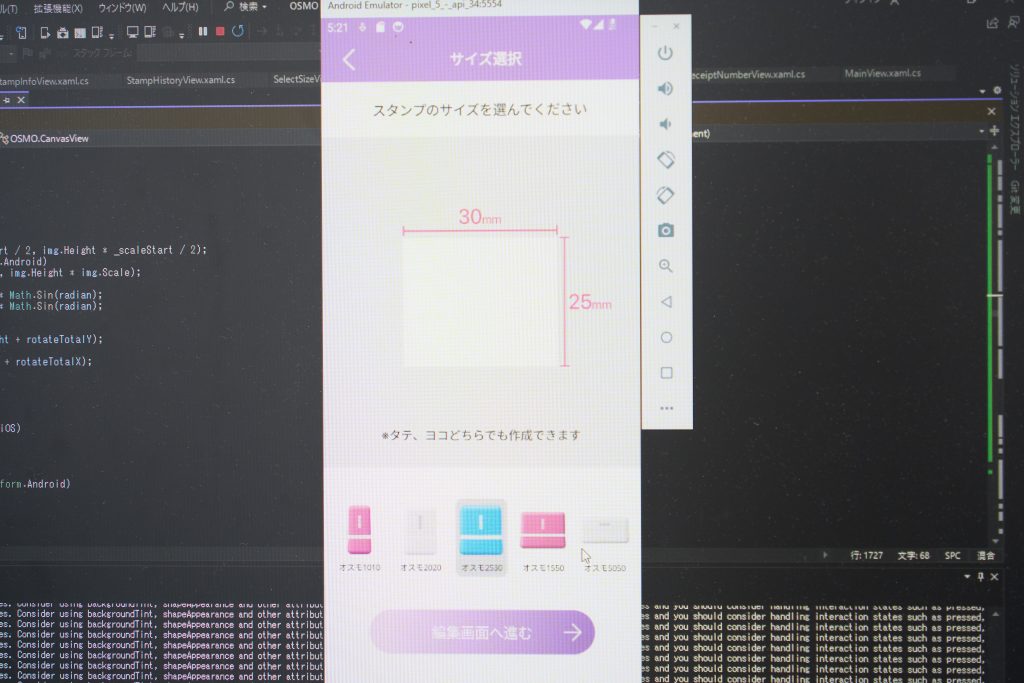Viewport: 1024px width, 683px height.
Task: Switch to the MainView.xaml.cs tab
Action: [882, 73]
